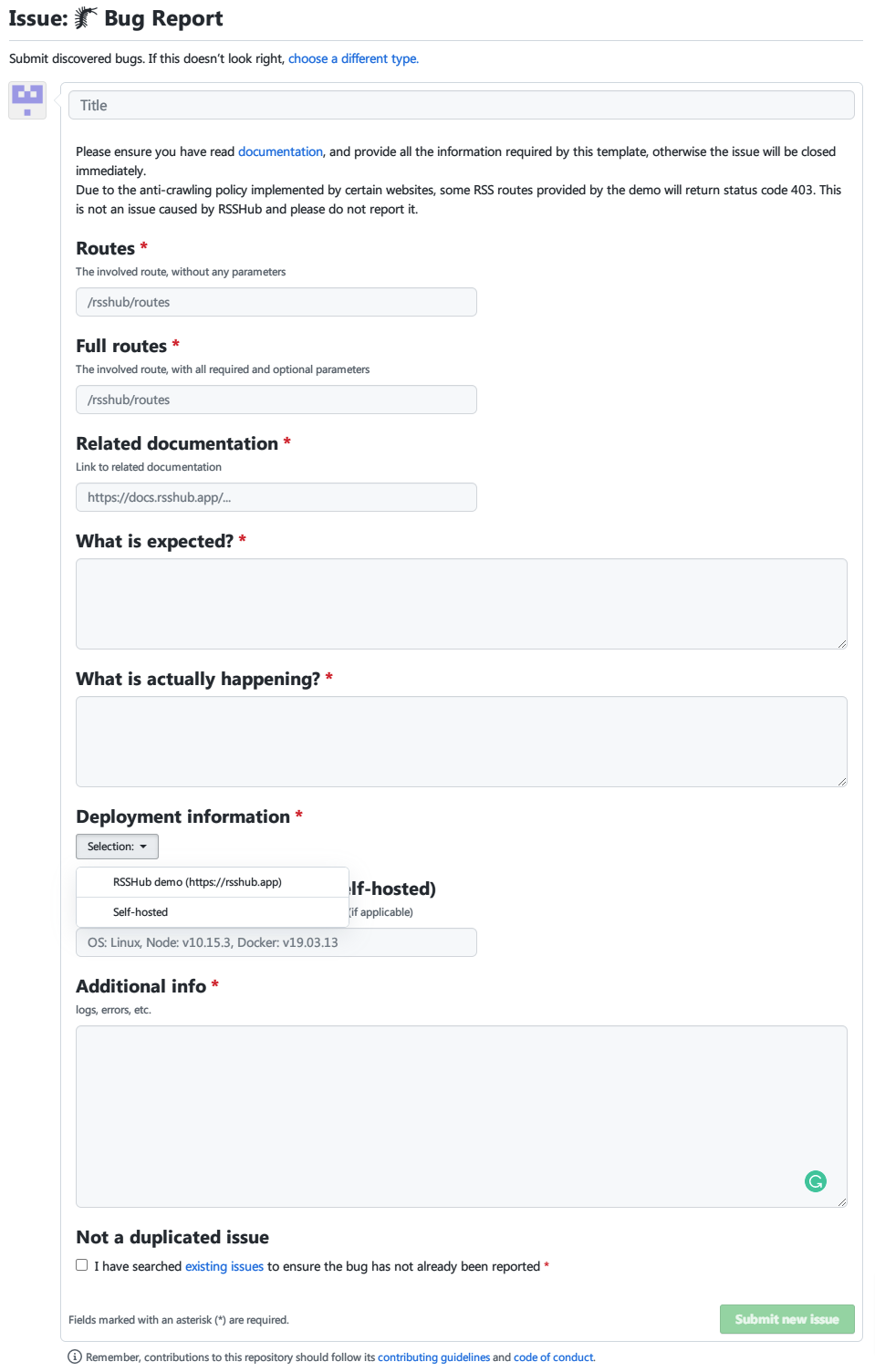Select the "Self-hosted" option
Image resolution: width=875 pixels, height=1372 pixels.
click(141, 911)
